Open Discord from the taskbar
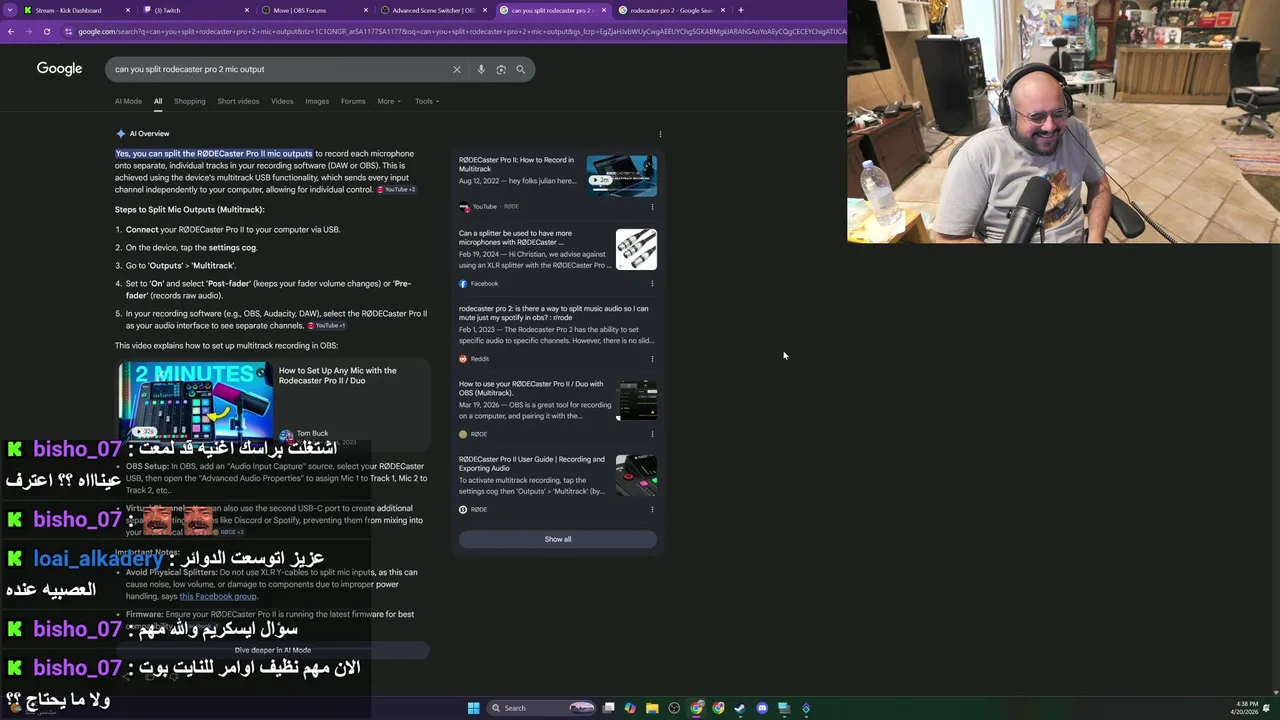The height and width of the screenshot is (720, 1280). 762,708
